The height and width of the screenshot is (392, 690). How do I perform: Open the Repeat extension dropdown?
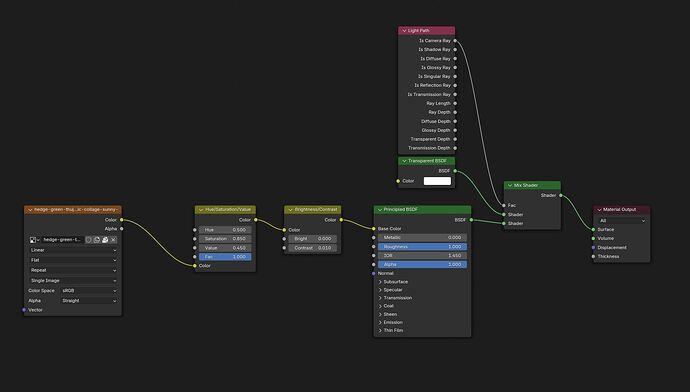tap(73, 270)
